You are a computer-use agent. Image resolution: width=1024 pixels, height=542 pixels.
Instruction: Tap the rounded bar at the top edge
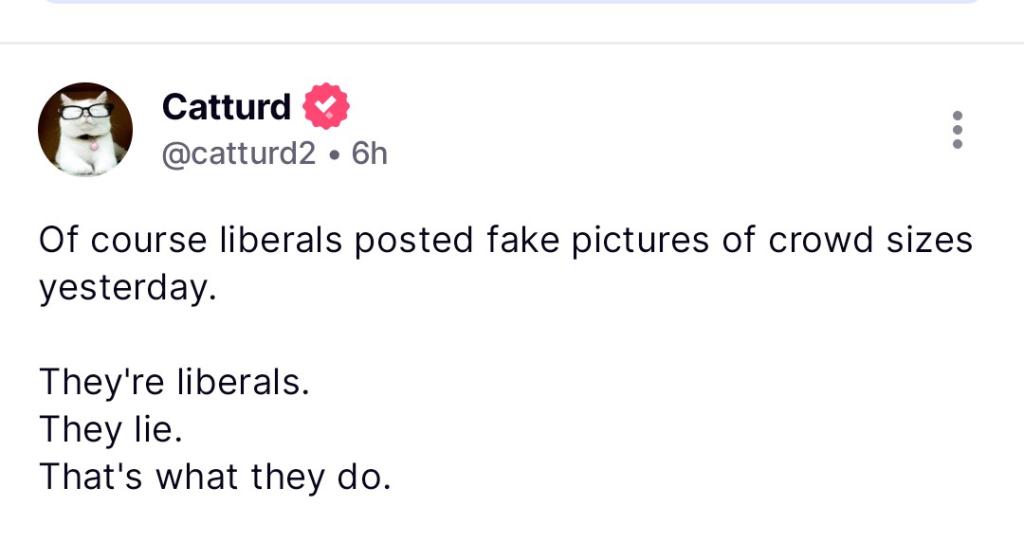(512, 3)
